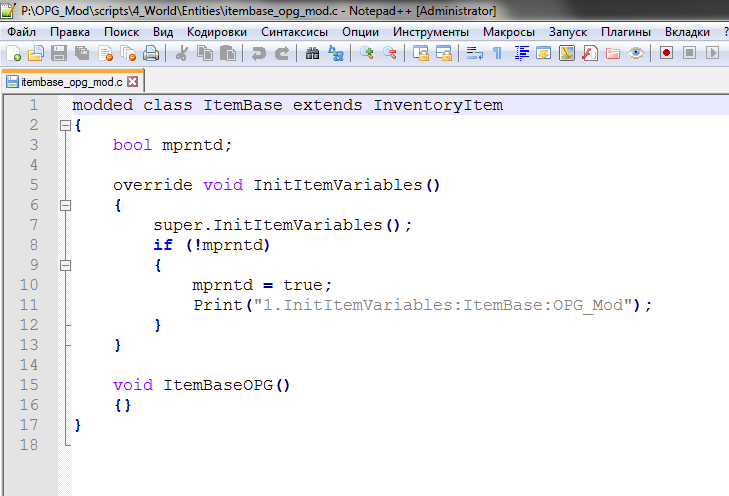Open the Вкладки menu

(x=687, y=32)
